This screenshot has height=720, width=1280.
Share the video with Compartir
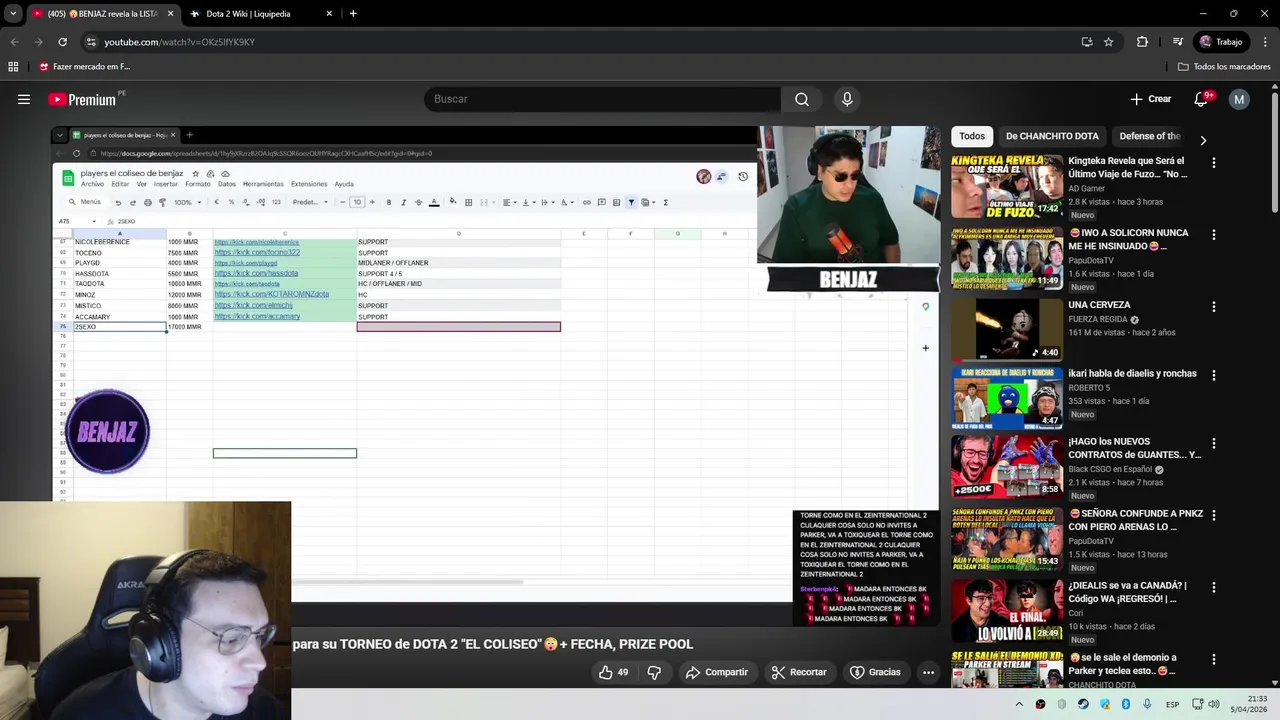[x=716, y=672]
